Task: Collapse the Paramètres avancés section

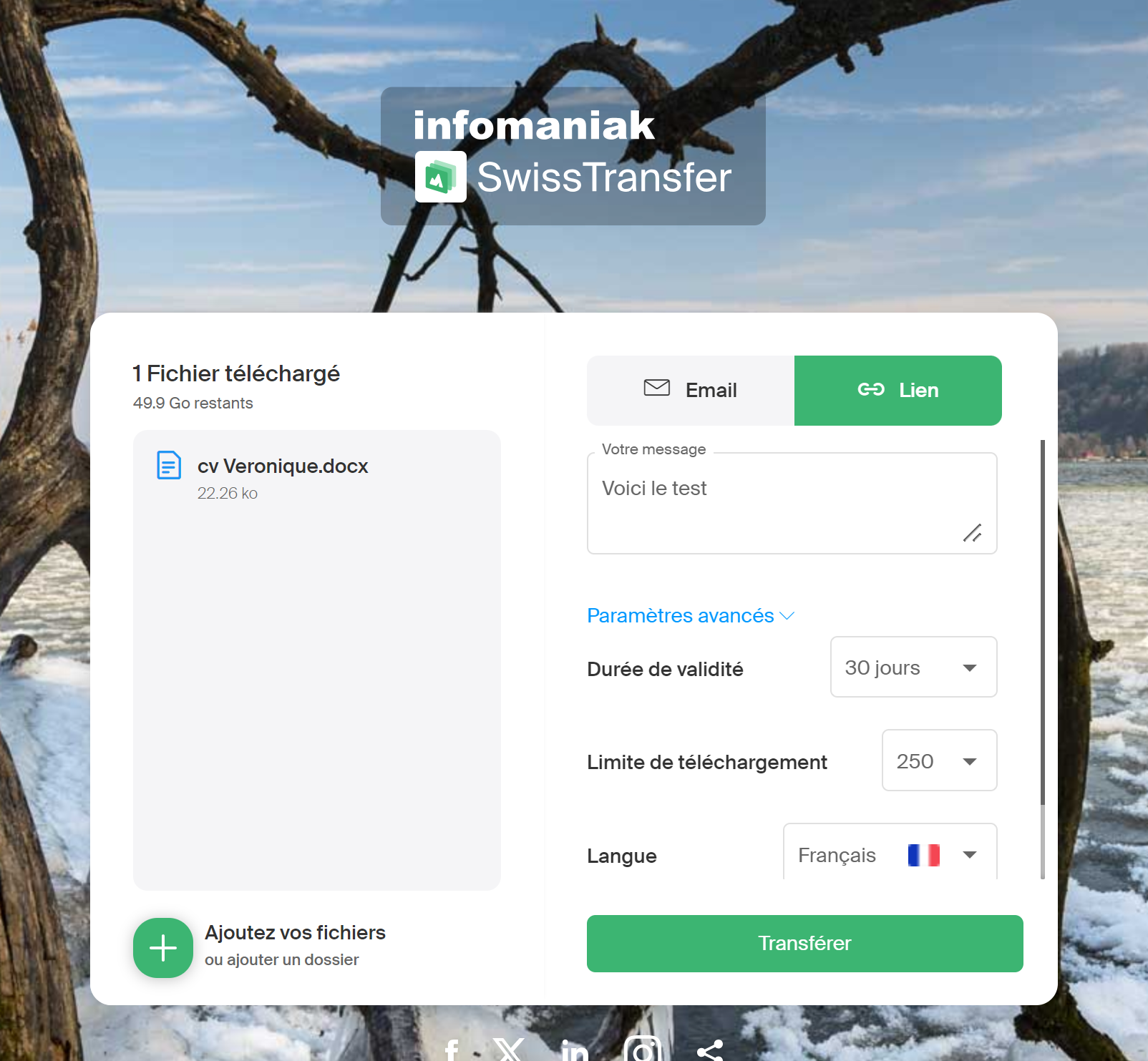Action: tap(691, 615)
